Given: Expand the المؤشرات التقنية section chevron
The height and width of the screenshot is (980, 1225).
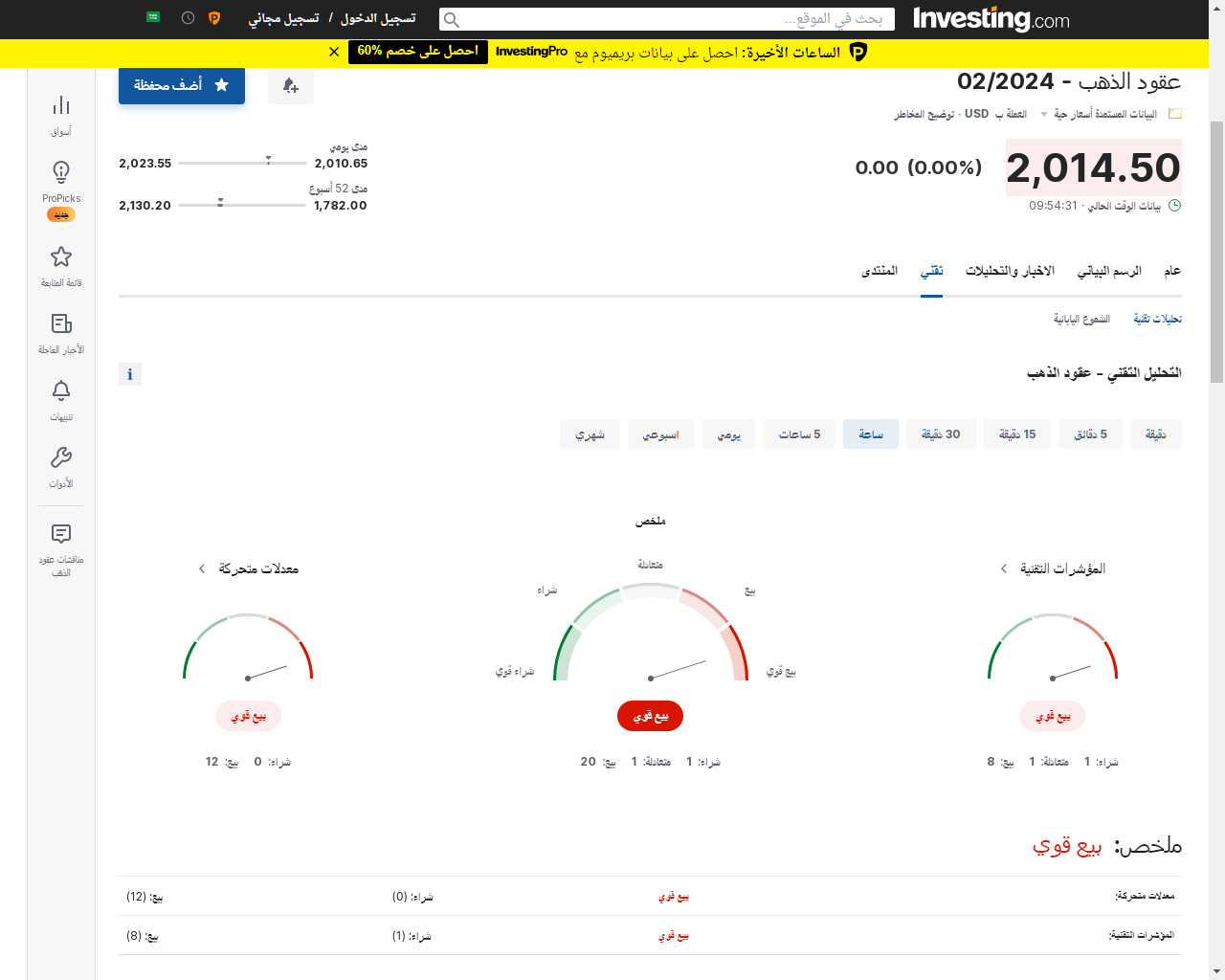Looking at the screenshot, I should pos(1003,569).
